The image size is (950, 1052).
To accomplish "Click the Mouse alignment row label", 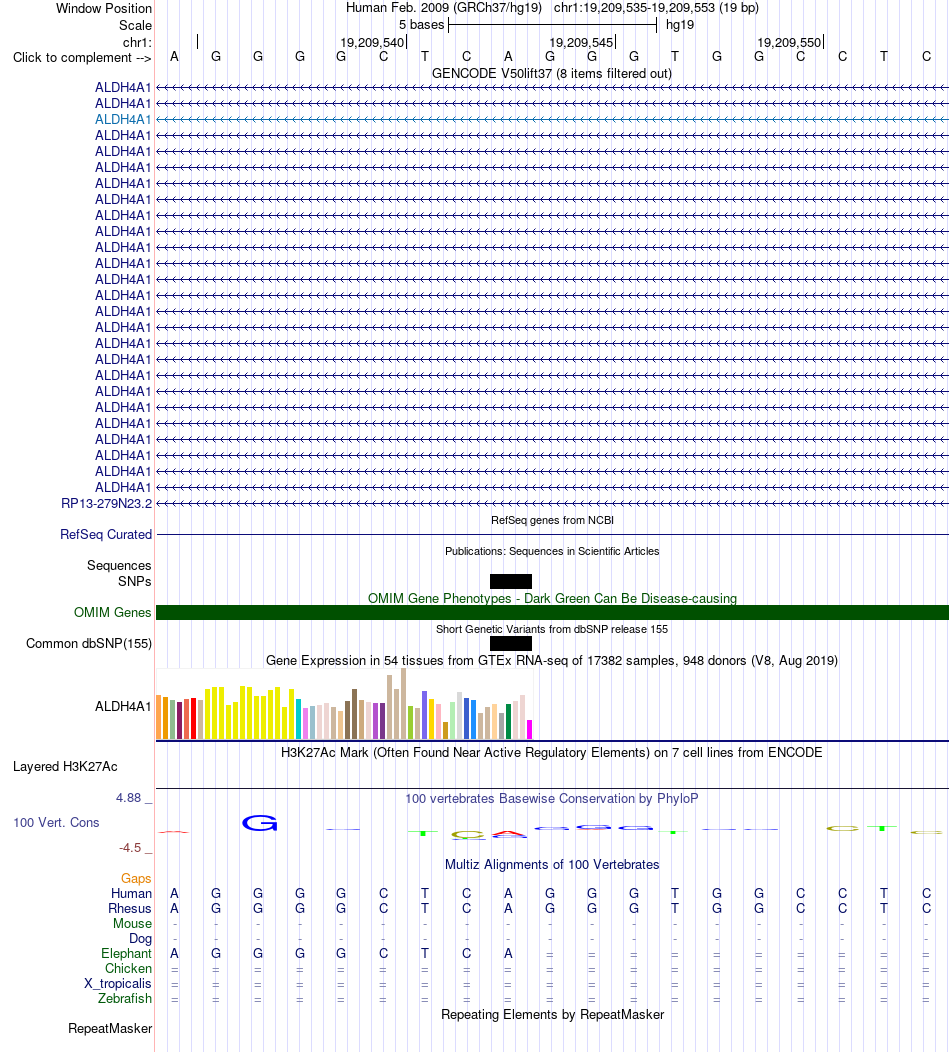I will point(132,924).
